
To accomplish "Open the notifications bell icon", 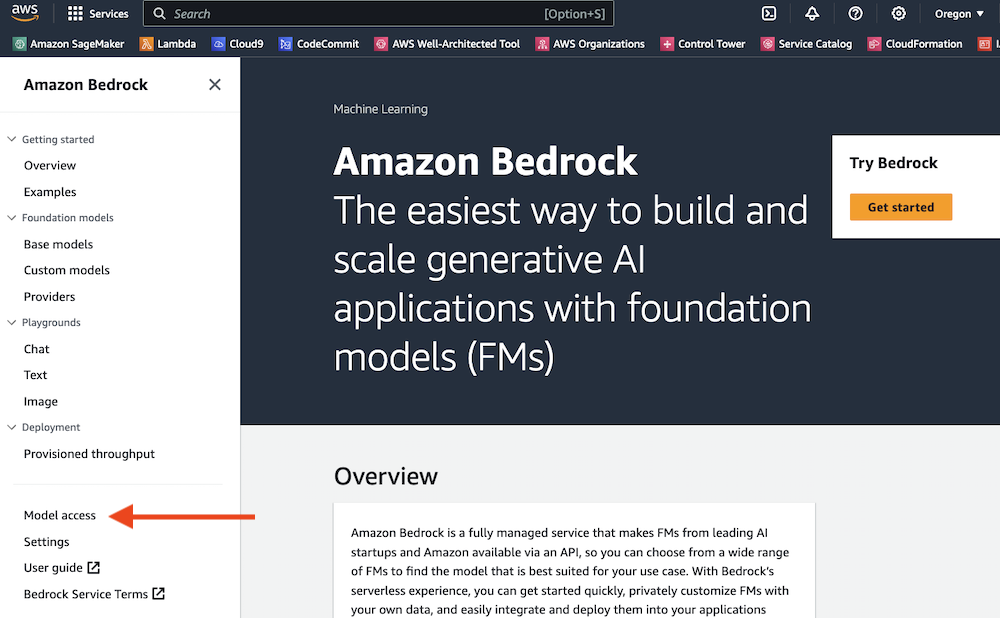I will pyautogui.click(x=812, y=13).
